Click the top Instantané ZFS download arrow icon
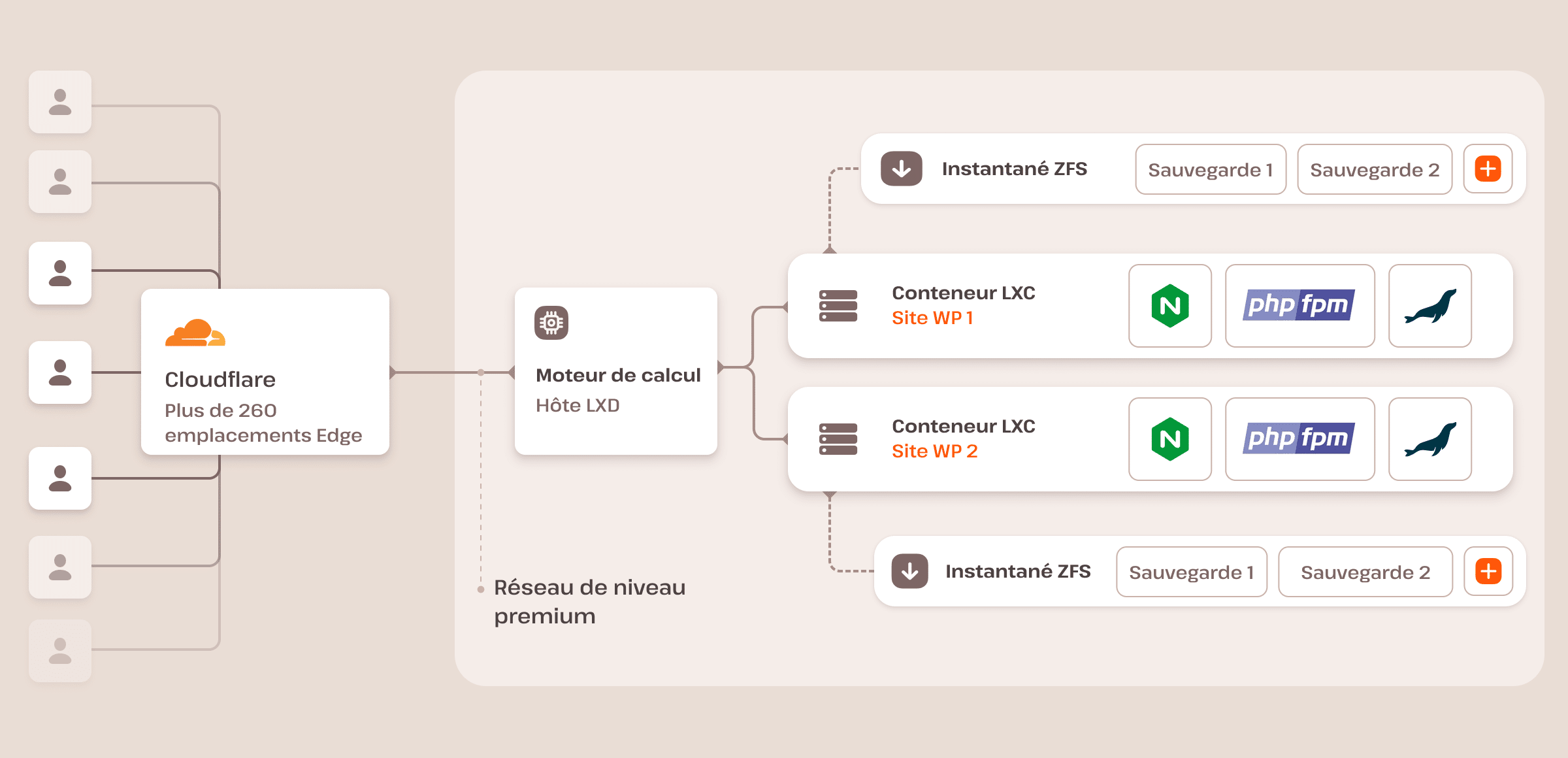 (x=902, y=169)
